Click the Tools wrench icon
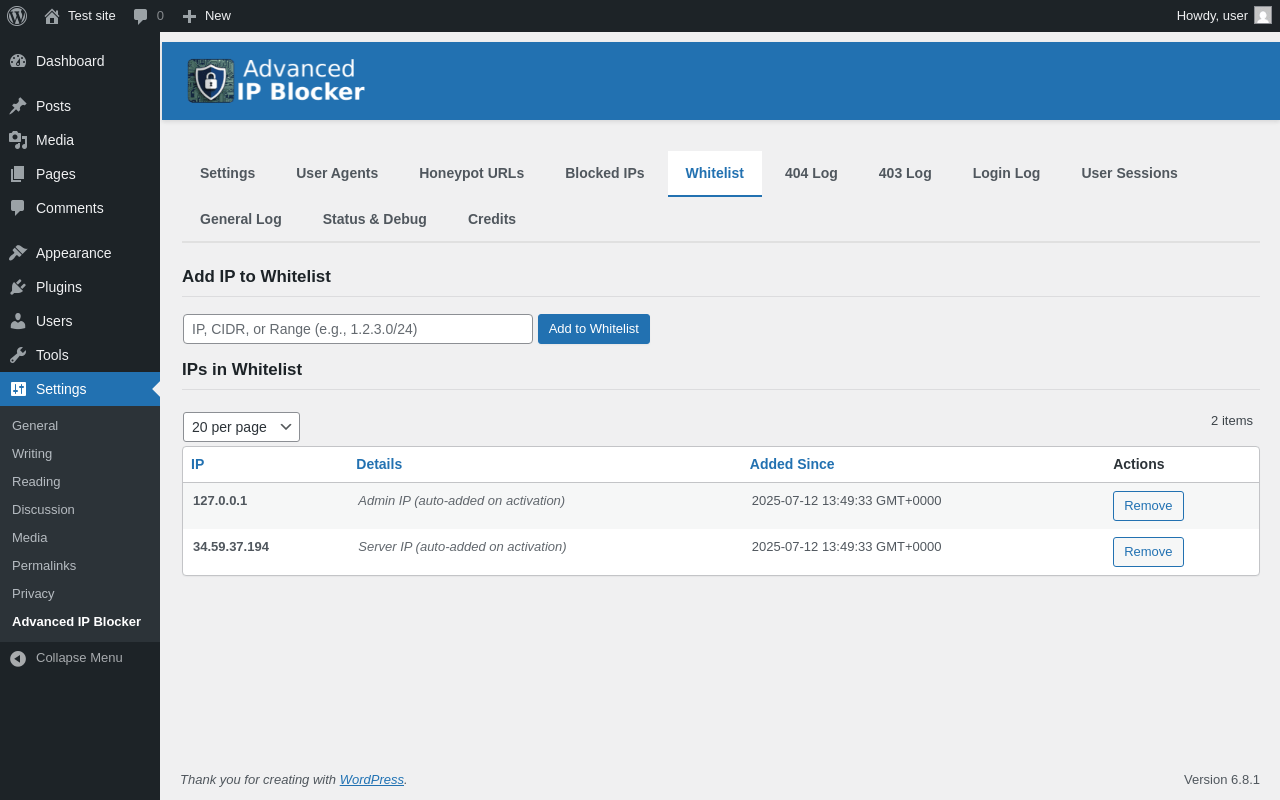Image resolution: width=1280 pixels, height=800 pixels. pos(18,355)
